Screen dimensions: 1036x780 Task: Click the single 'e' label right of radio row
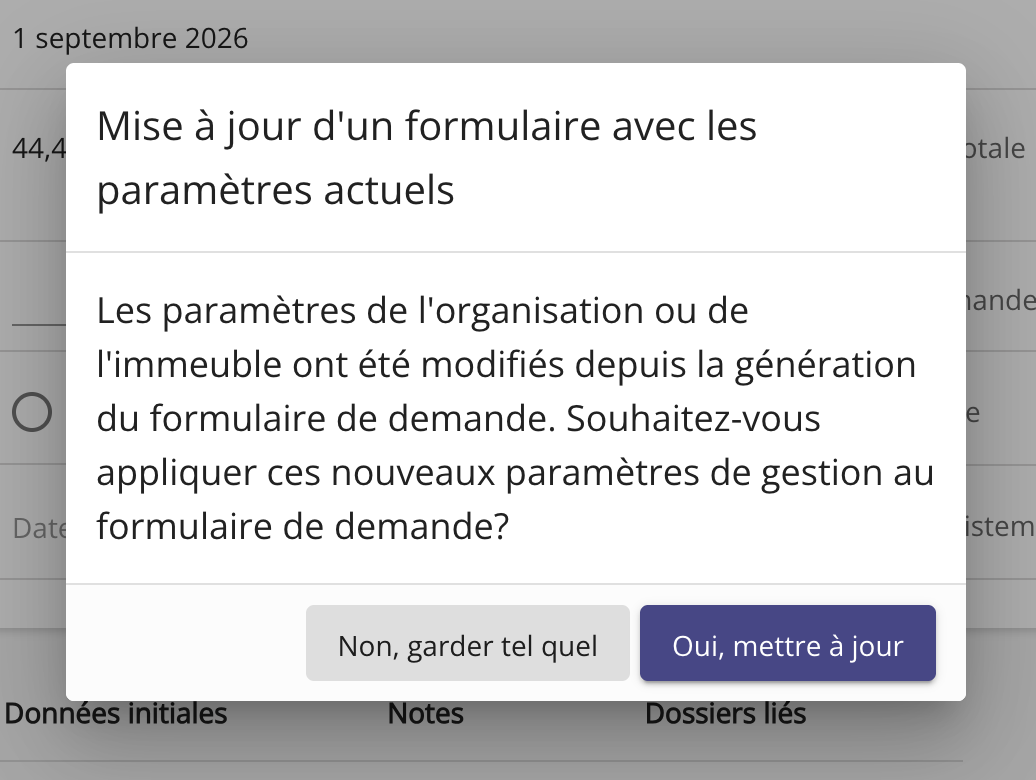[x=972, y=412]
